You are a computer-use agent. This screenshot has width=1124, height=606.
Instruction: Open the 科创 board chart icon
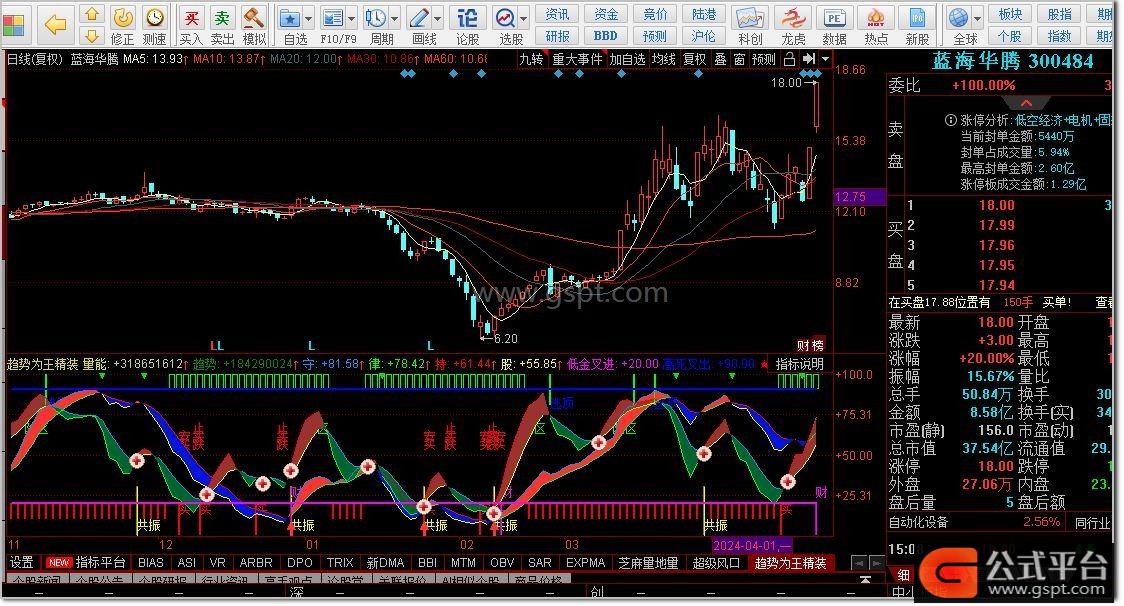point(750,18)
